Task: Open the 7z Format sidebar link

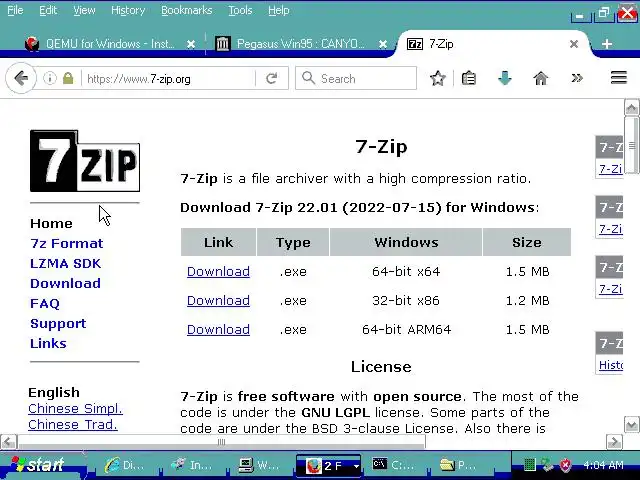Action: pos(67,243)
